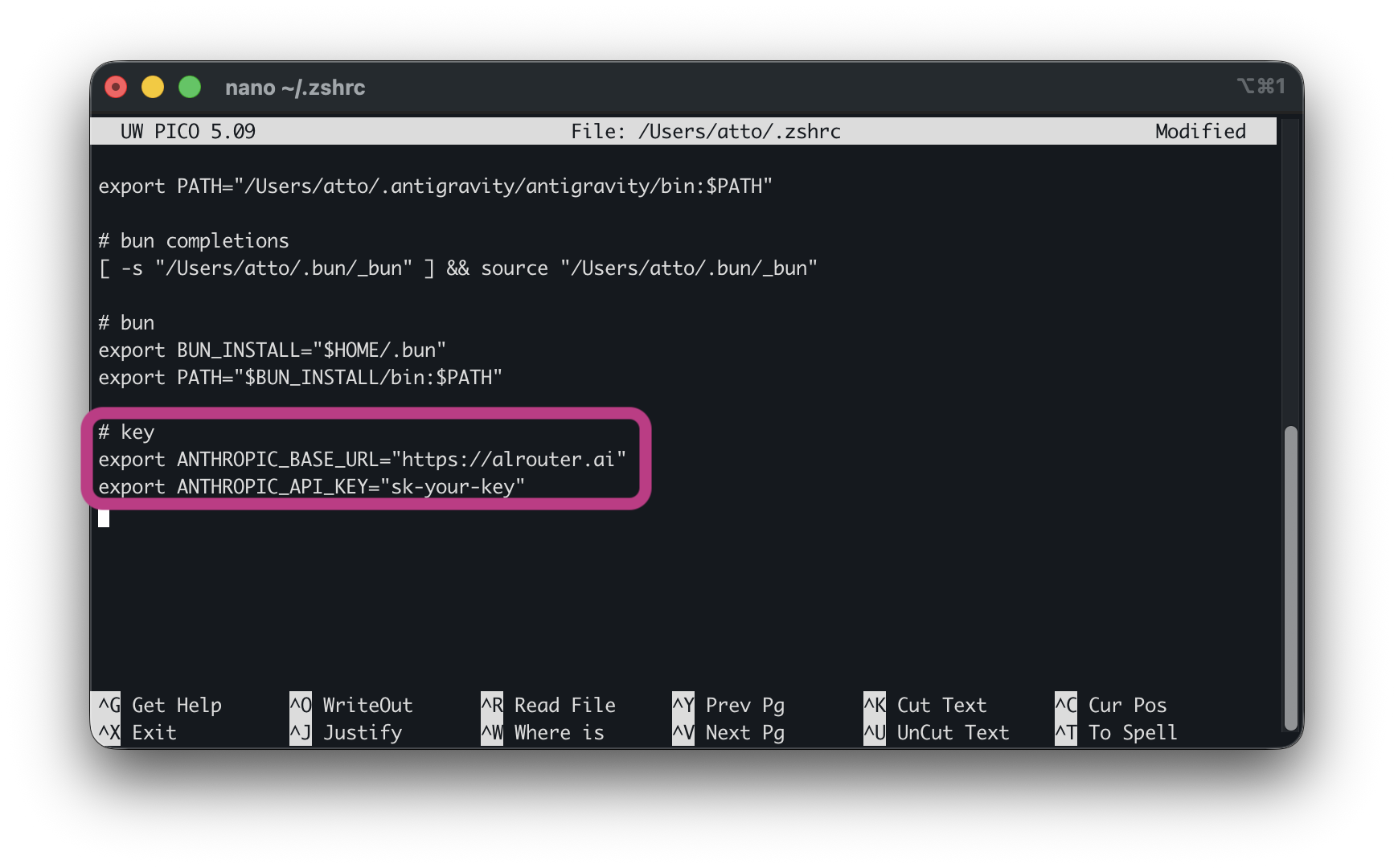Click the ^J Justify shortcut
This screenshot has height=868, width=1394.
click(346, 732)
